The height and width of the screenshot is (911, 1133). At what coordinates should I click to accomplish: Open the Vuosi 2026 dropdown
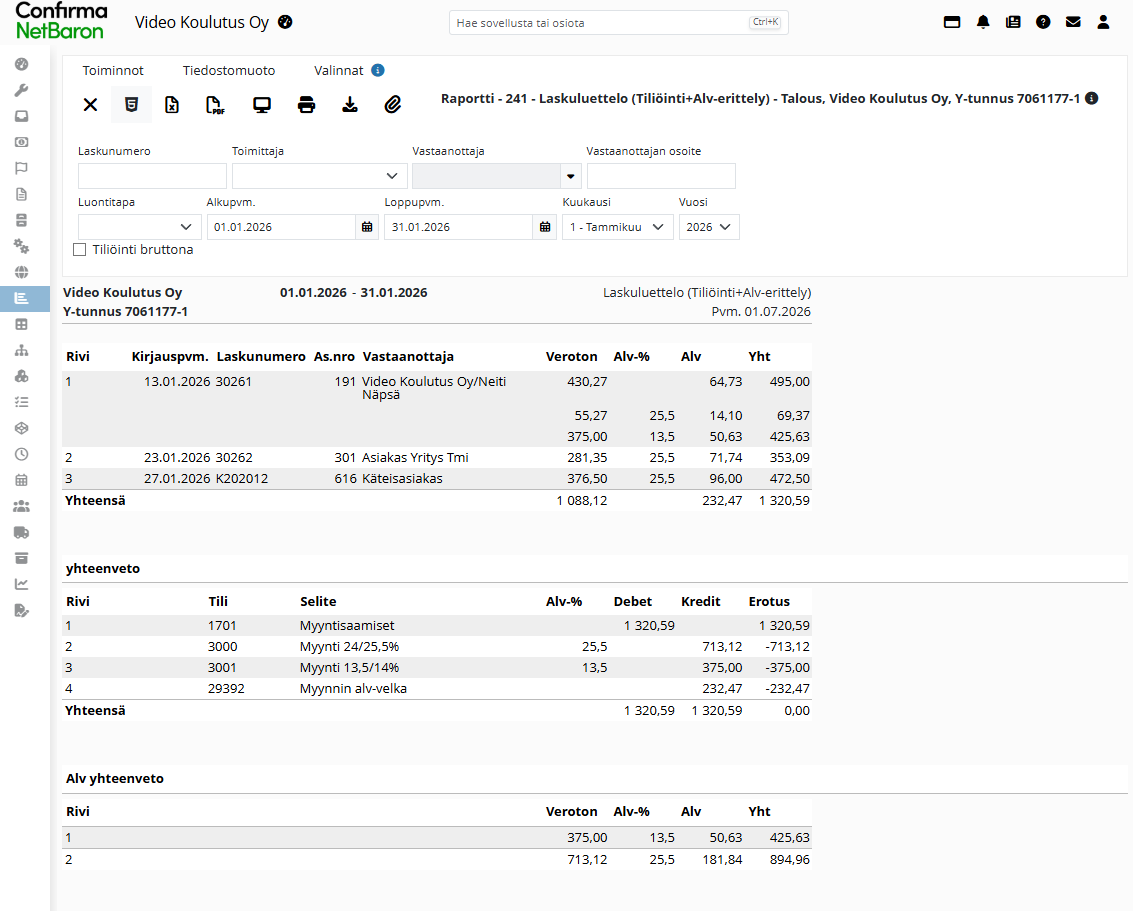tap(709, 227)
